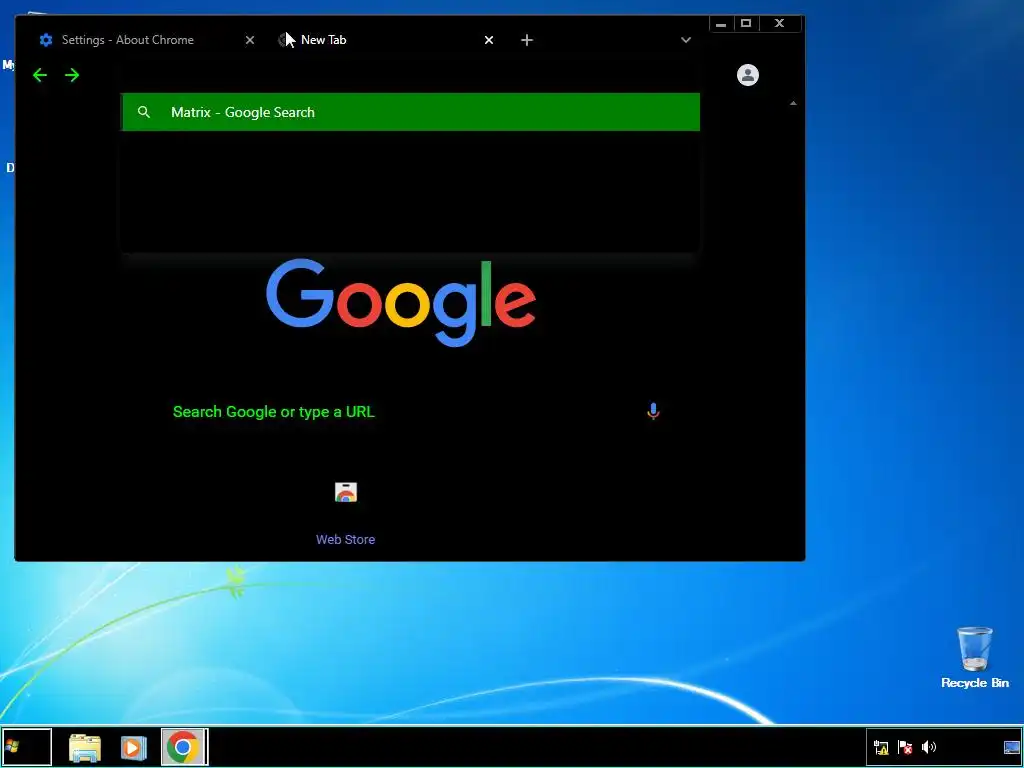Screen dimensions: 1024x768
Task: Open the Action Center flag tray icon
Action: [905, 747]
